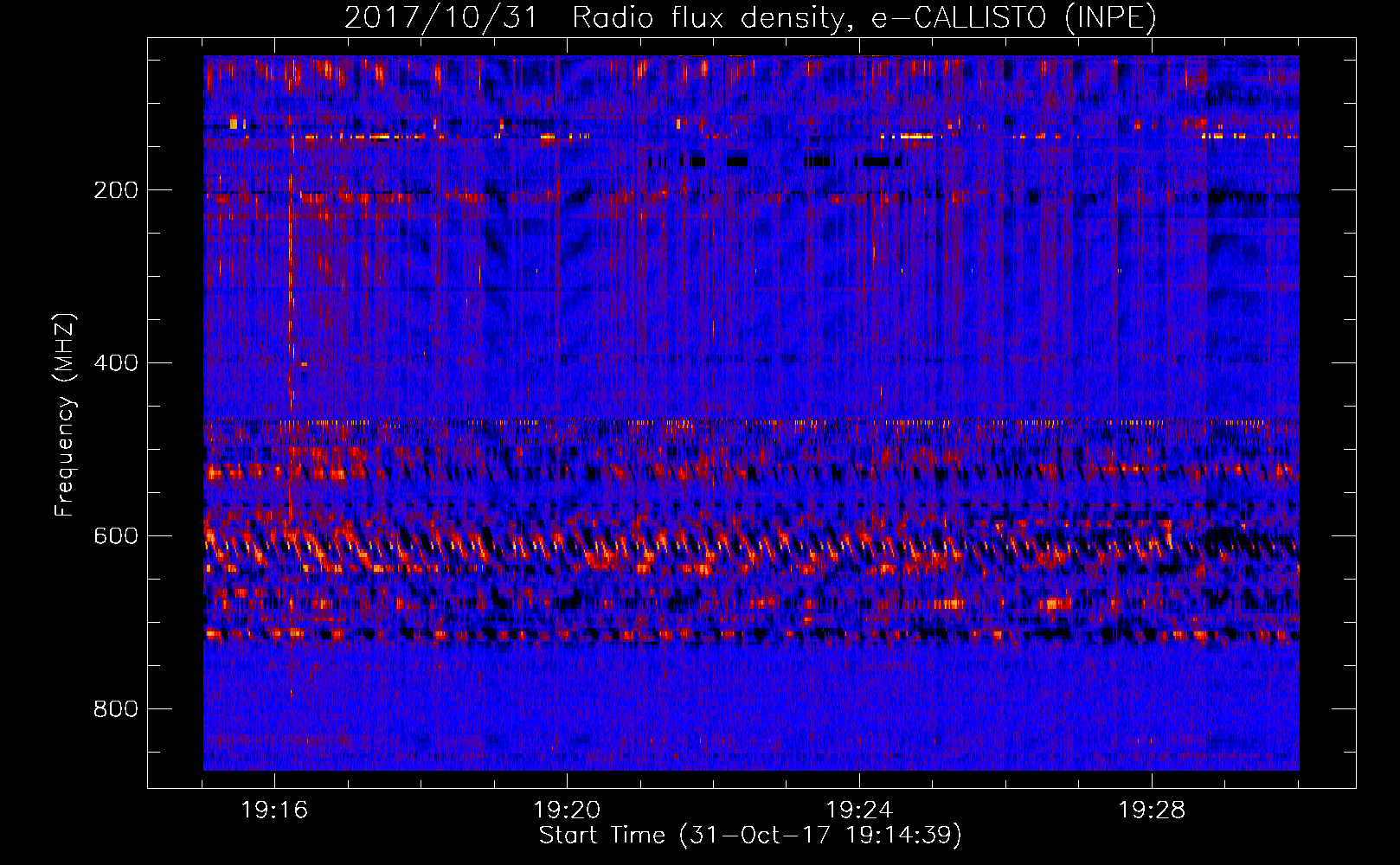Click the 400 frequency tick label
Screen dimensions: 1400x865
(x=116, y=363)
